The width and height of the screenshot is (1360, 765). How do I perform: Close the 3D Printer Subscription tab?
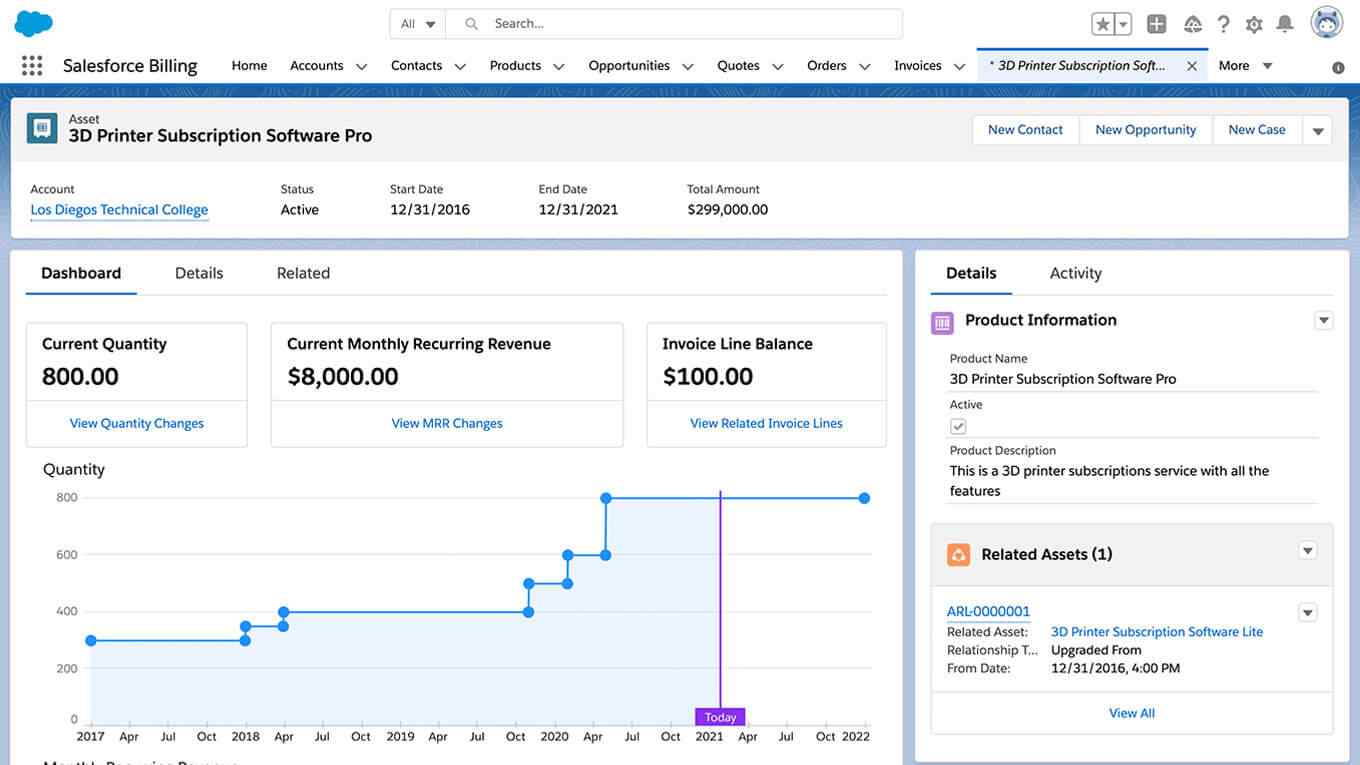pos(1192,66)
